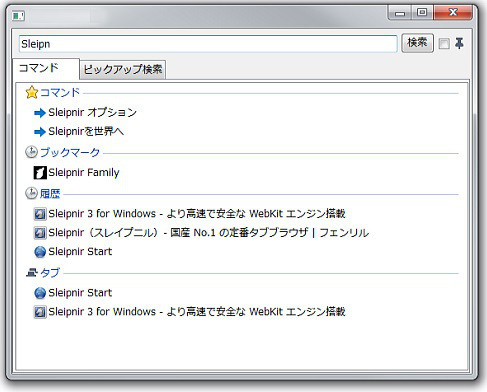Screen dimensions: 487x392
Task: Open Sleipnir（スレイプニル）国産 No.1 history entry
Action: [x=209, y=232]
